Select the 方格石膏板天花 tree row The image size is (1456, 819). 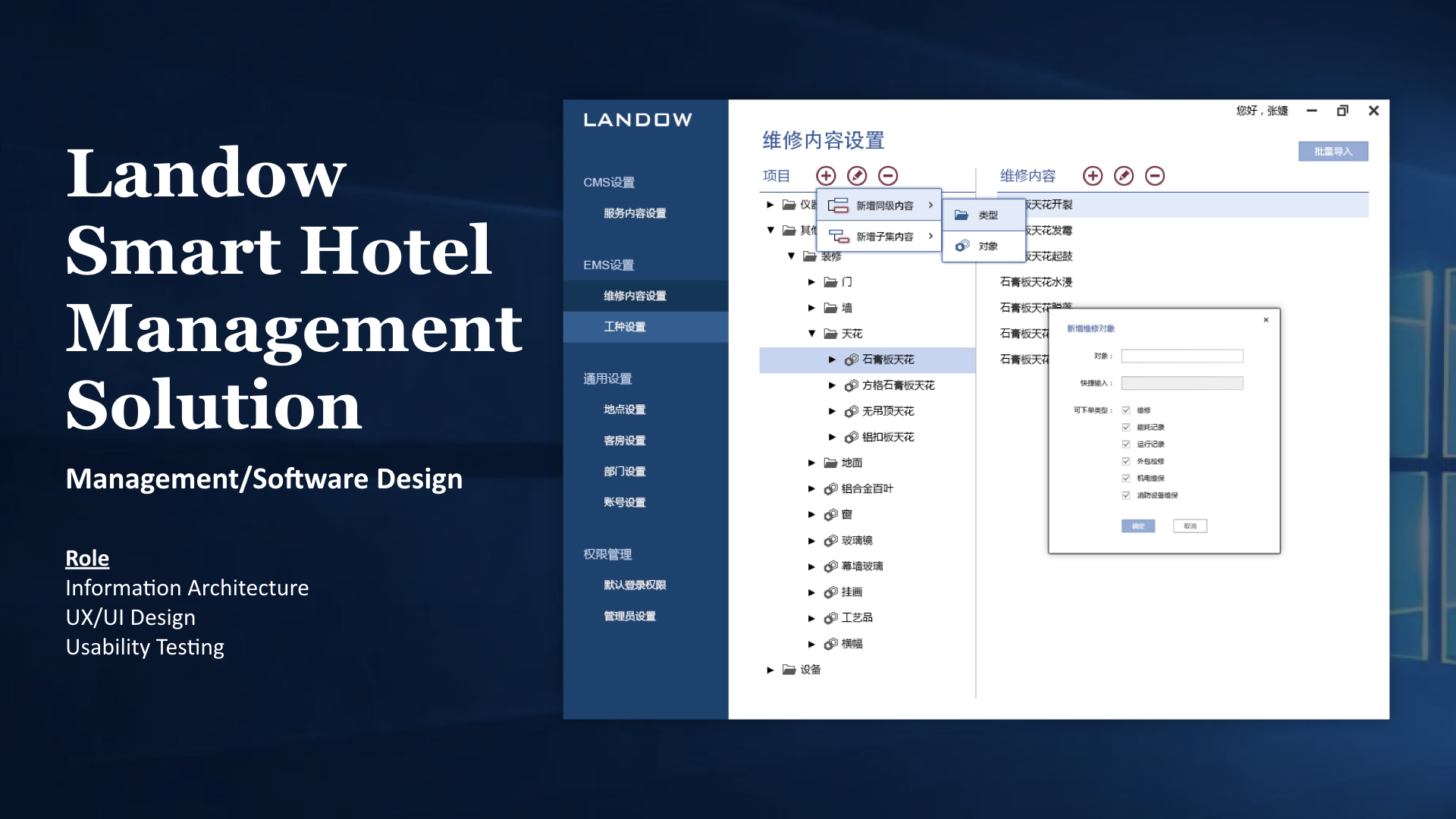(x=867, y=385)
